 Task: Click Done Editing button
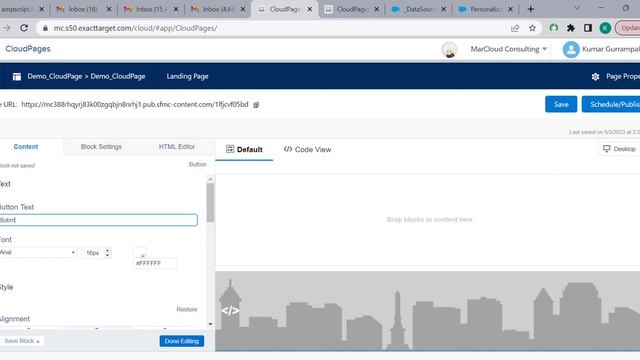tap(182, 341)
